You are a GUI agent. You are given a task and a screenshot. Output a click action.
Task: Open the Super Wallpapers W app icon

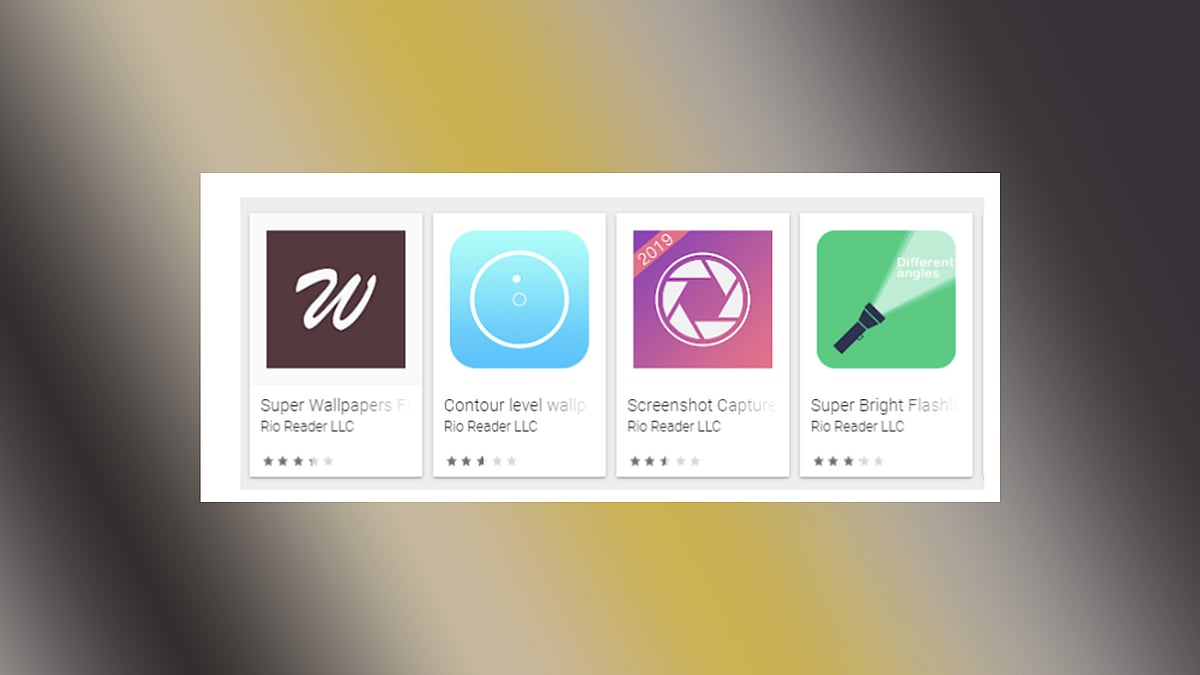tap(336, 299)
